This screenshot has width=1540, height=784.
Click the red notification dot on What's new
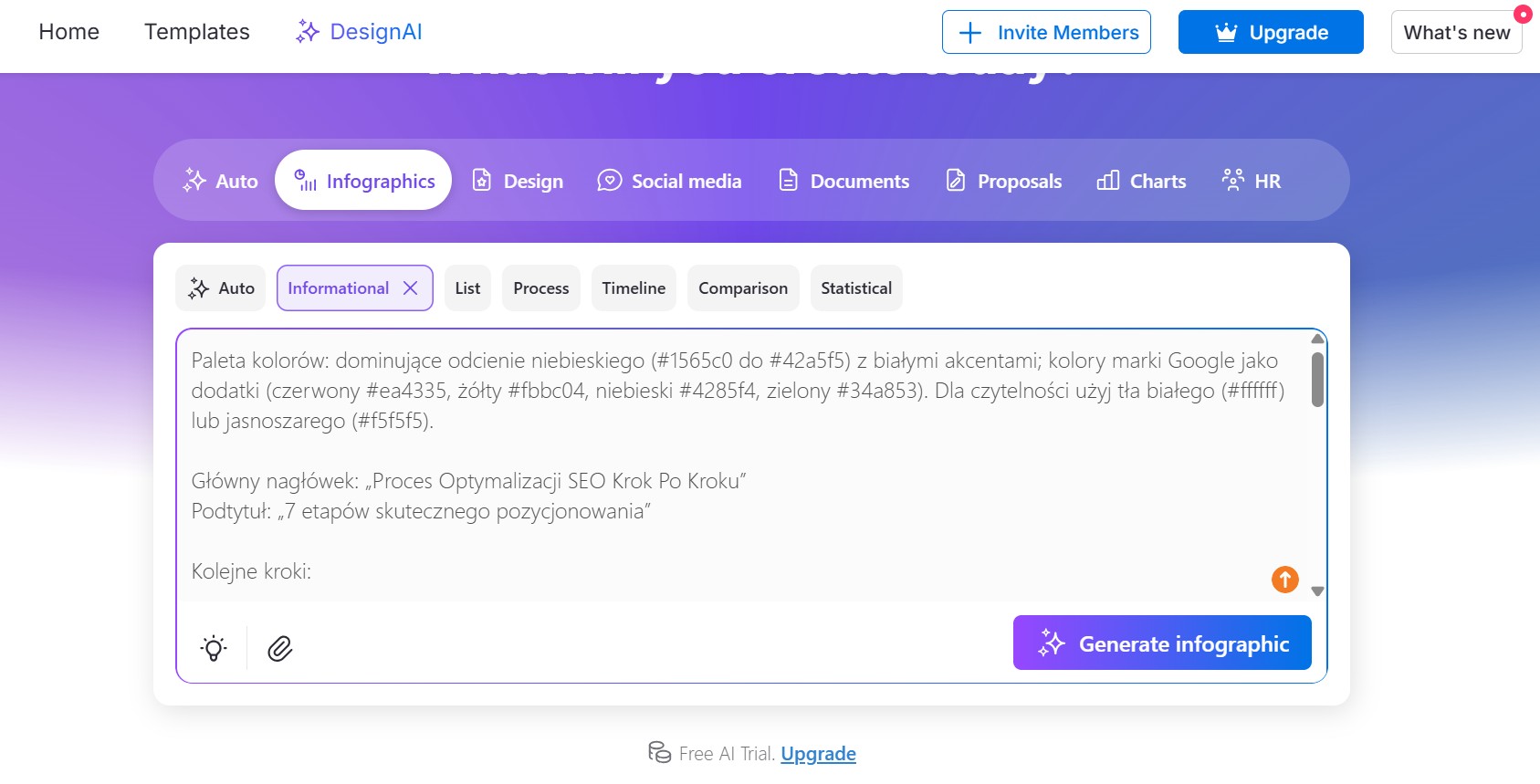click(x=1523, y=15)
